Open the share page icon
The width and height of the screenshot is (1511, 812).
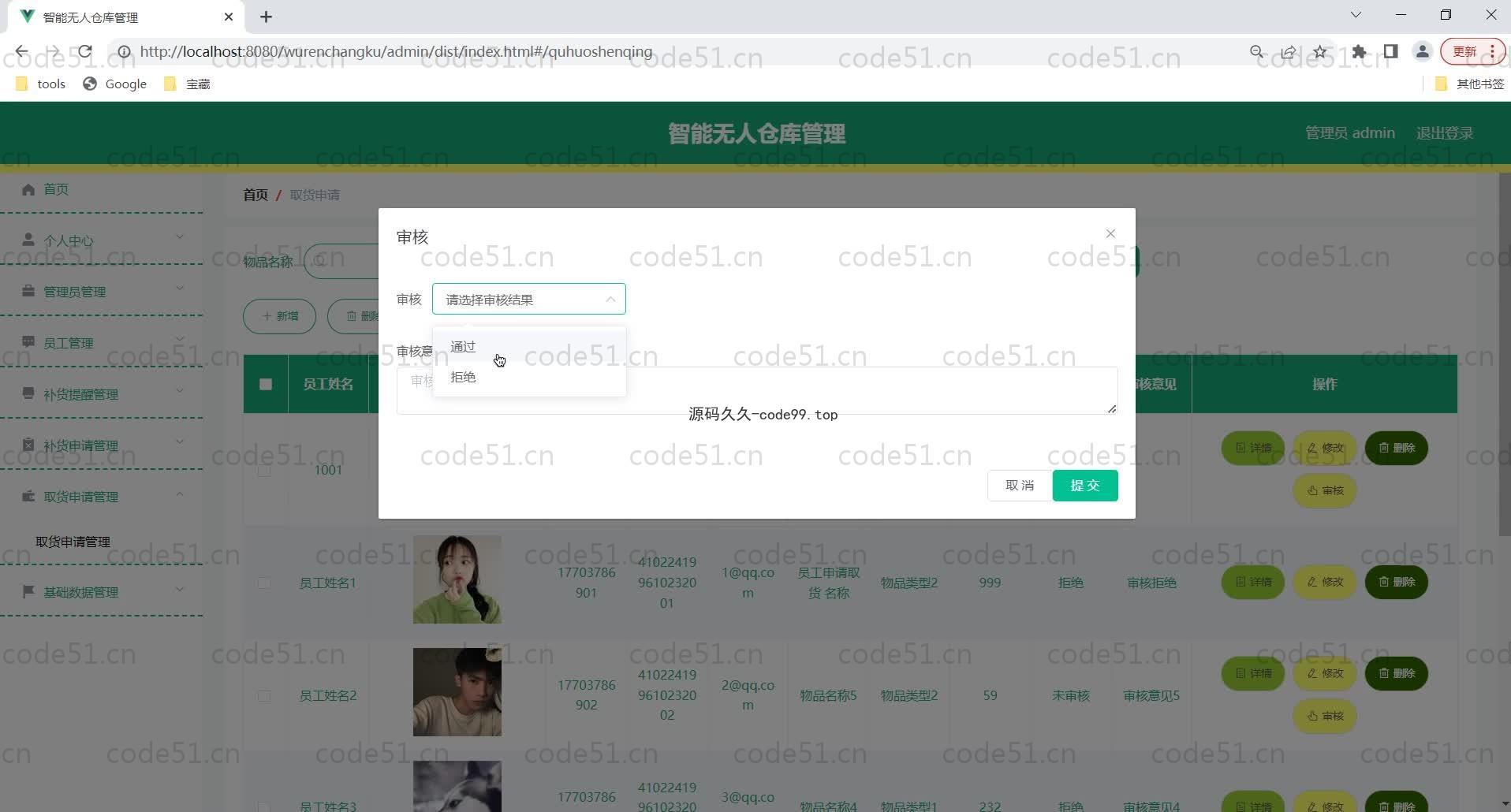(1289, 51)
